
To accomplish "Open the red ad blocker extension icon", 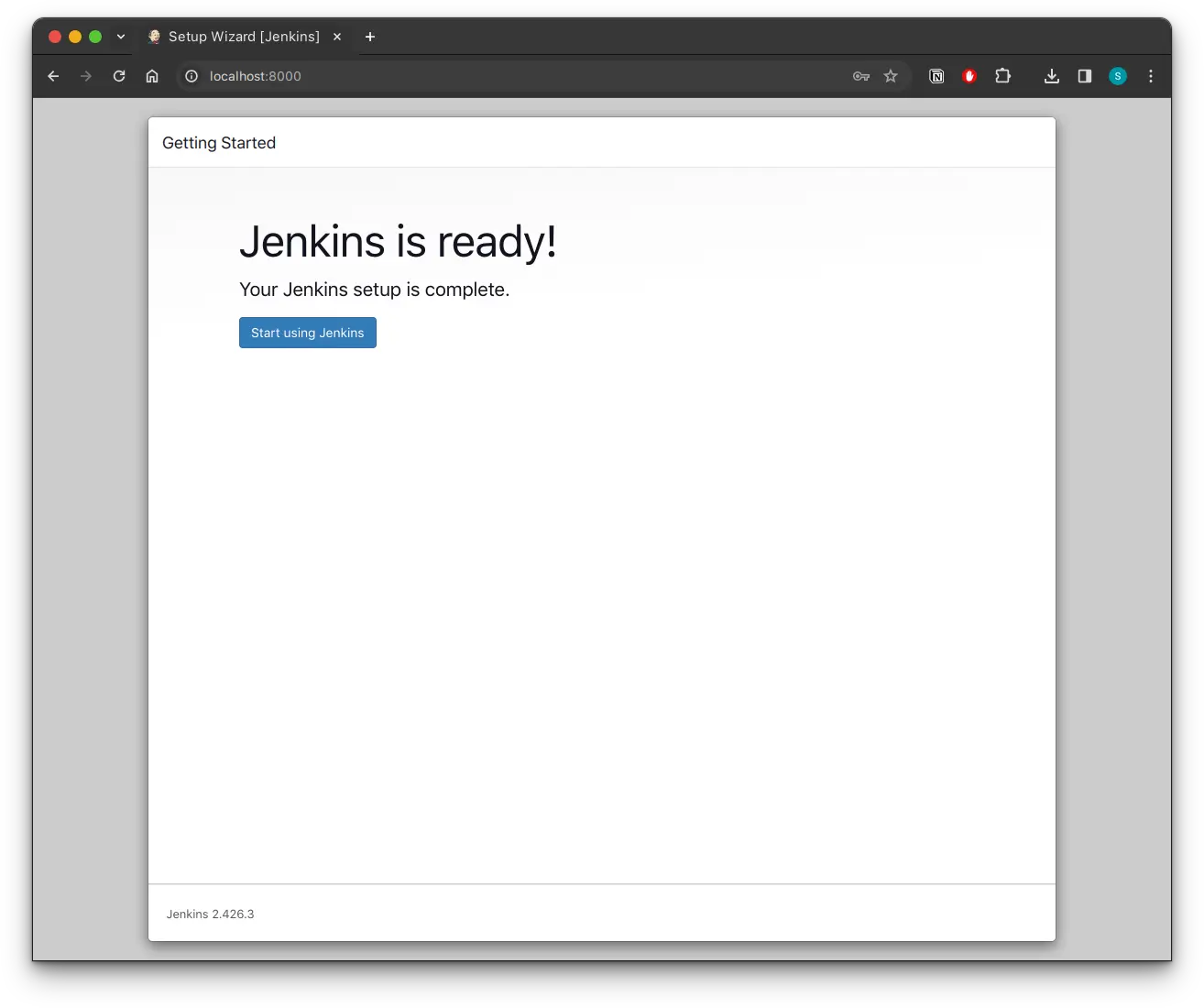I will (969, 76).
